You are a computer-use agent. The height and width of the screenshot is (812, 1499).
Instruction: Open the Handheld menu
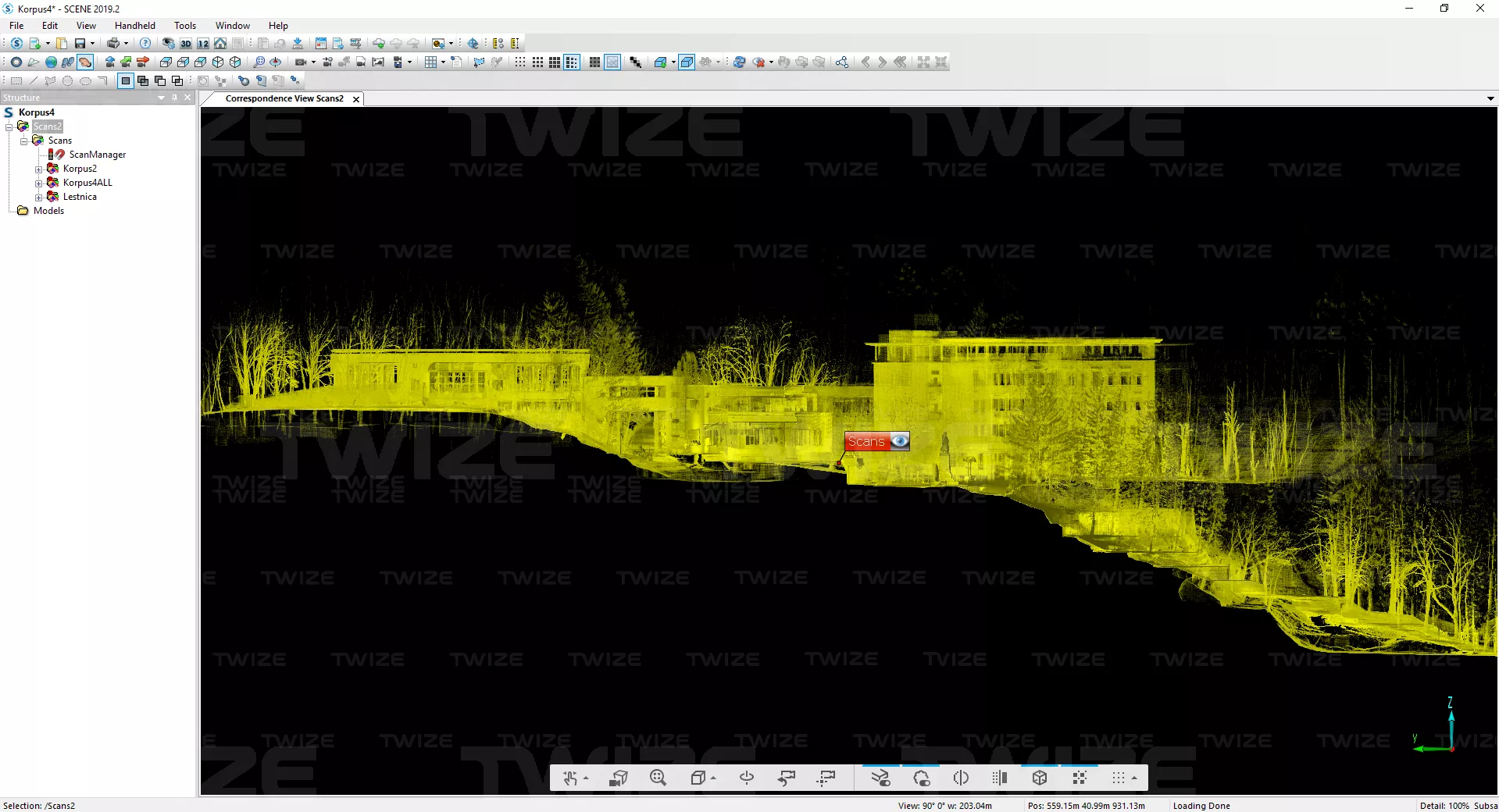[134, 26]
